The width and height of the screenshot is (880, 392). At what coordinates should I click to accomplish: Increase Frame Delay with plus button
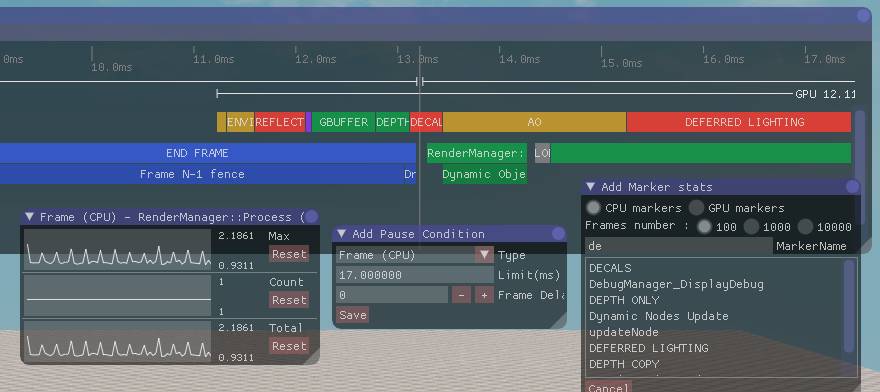[x=484, y=295]
